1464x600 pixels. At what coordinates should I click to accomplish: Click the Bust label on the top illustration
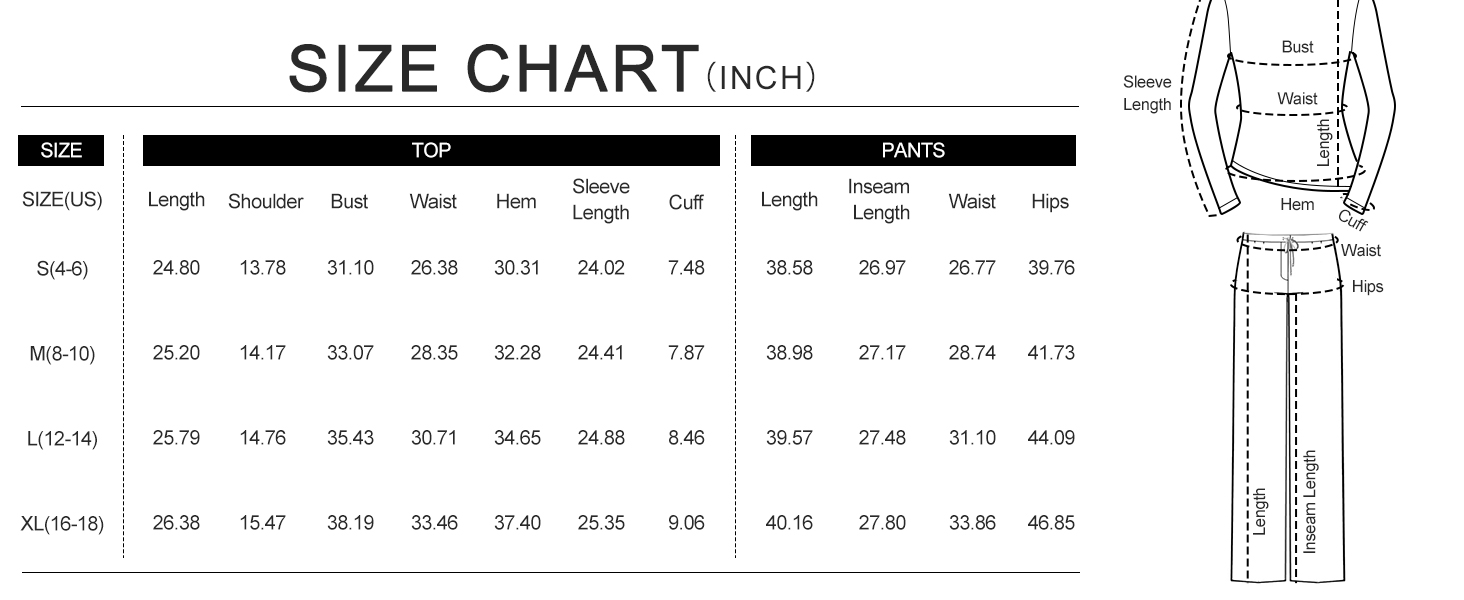pos(1298,47)
